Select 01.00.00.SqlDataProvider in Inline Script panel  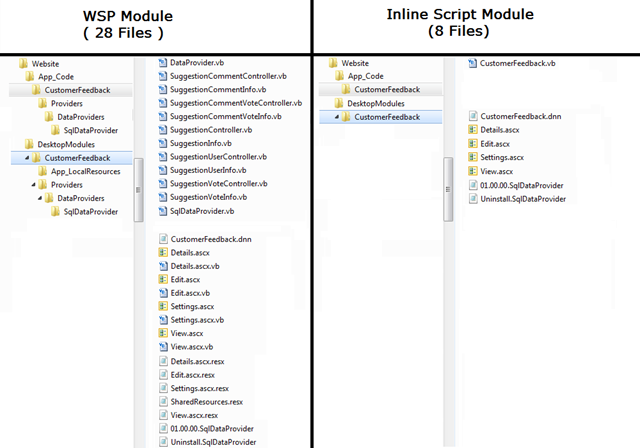[522, 186]
